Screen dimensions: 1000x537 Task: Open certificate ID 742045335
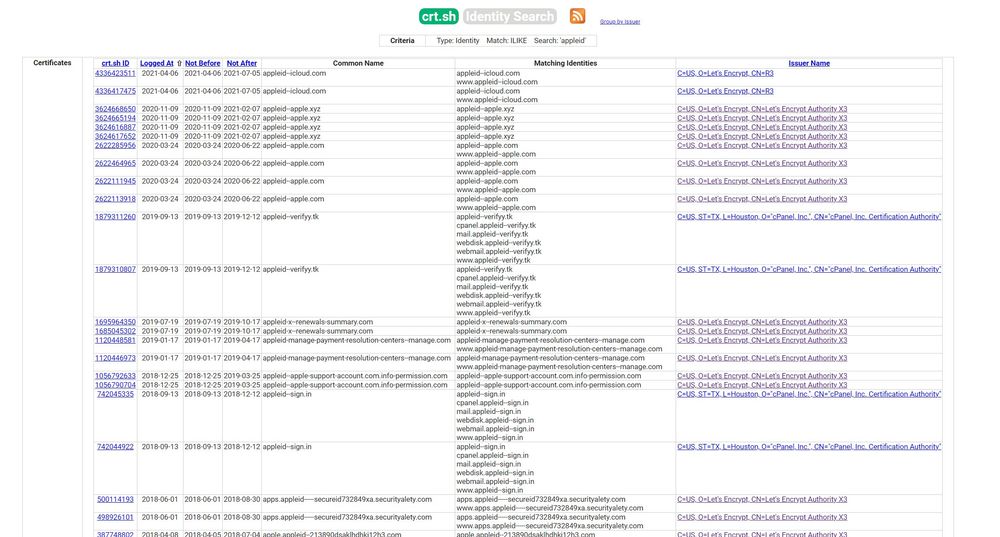pos(115,394)
